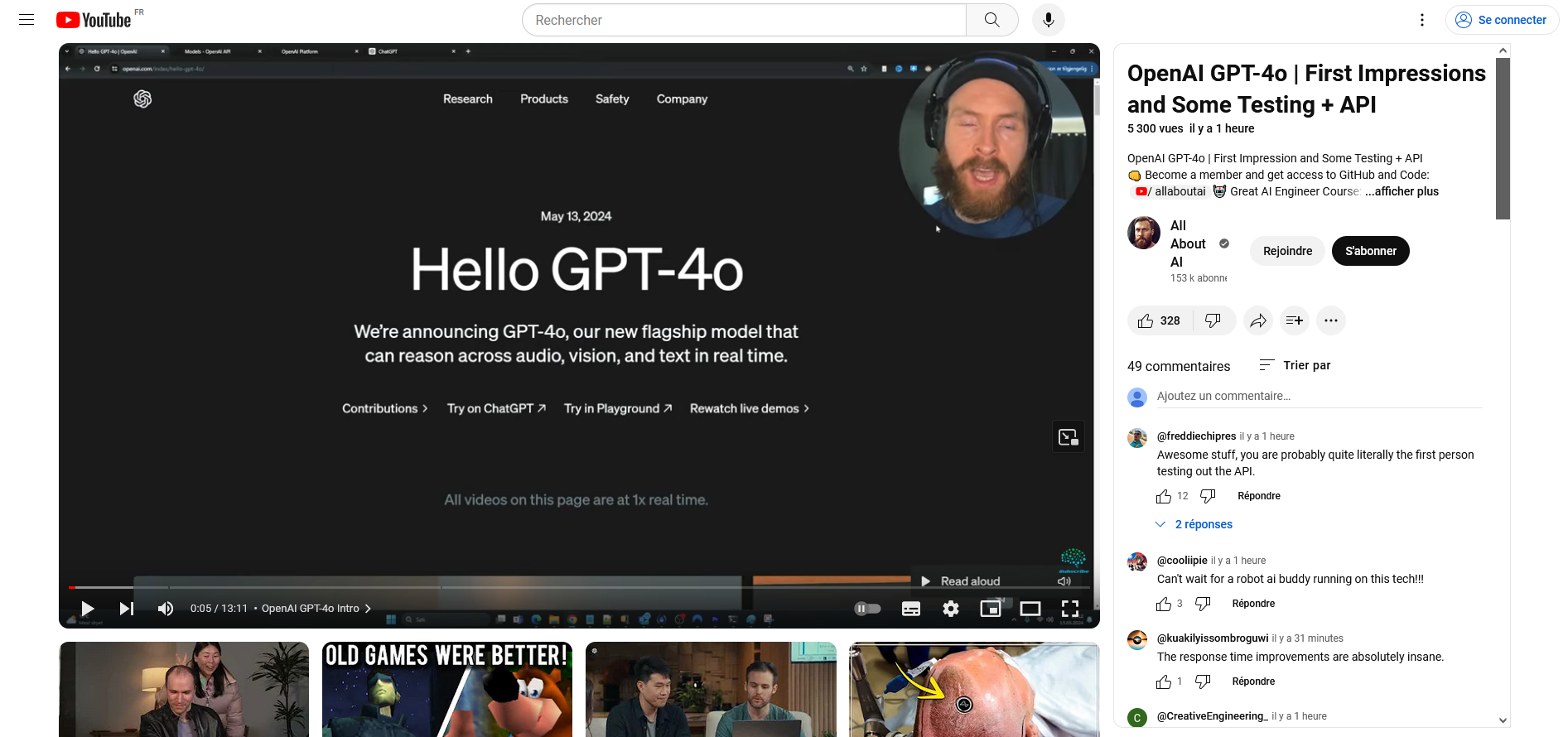Viewport: 1568px width, 737px height.
Task: Toggle subtitles in the video player
Action: 911,609
